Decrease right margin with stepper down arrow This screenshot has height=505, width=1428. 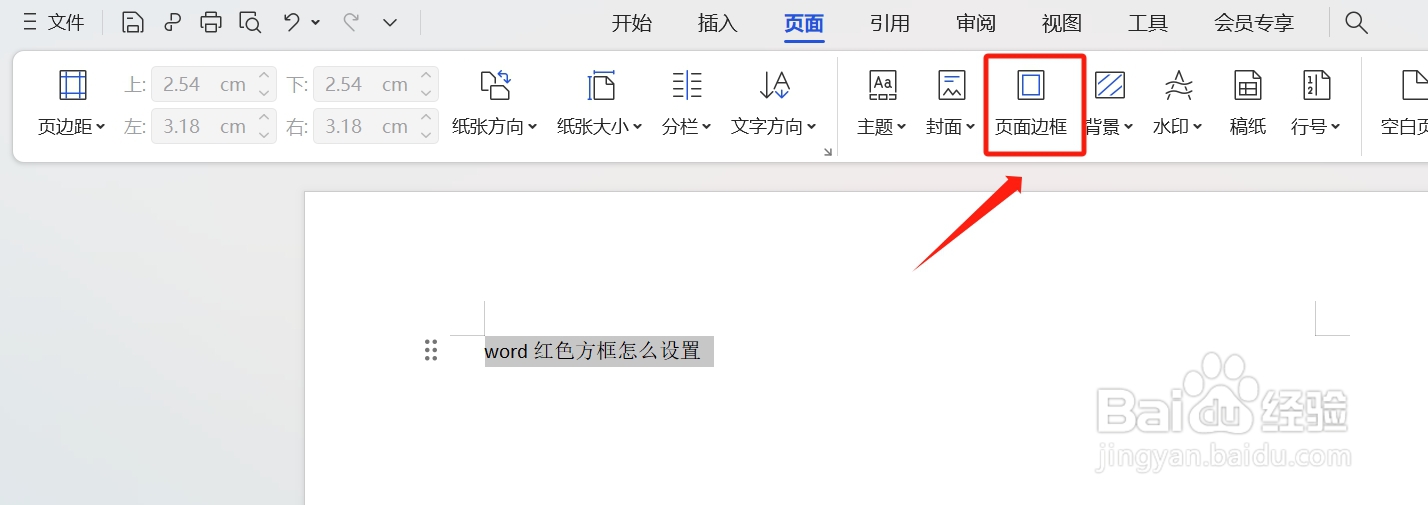tap(427, 135)
